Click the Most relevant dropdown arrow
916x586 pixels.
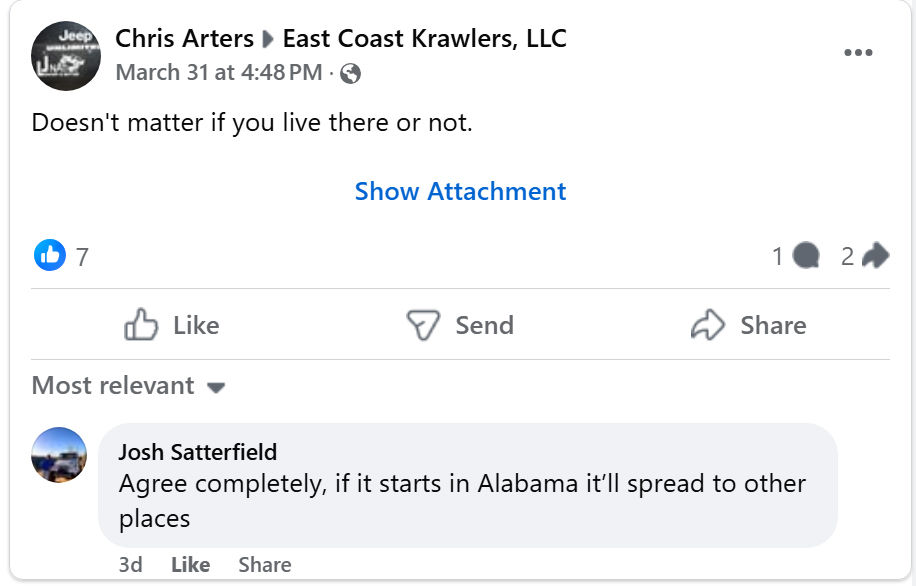pos(216,387)
